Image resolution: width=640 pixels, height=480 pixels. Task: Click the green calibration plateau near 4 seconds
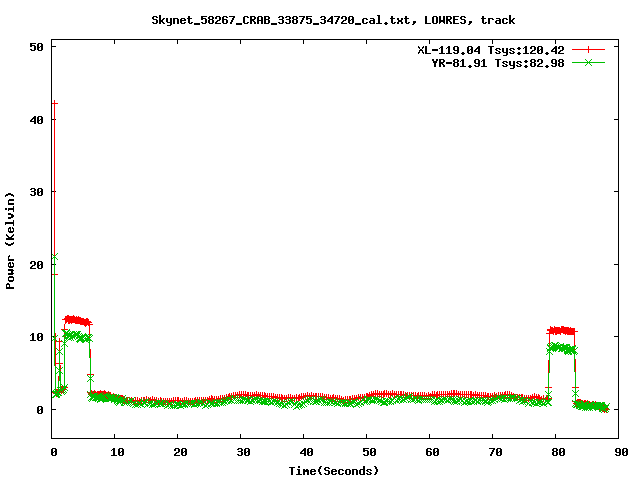77,337
